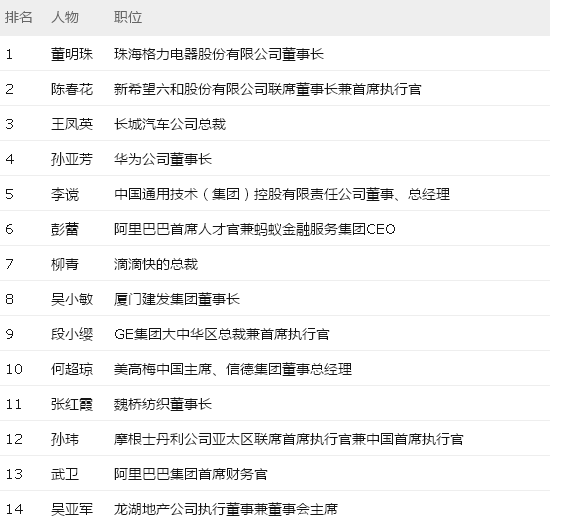The width and height of the screenshot is (567, 523).
Task: Click 张红霞 in the table
Action: (72, 404)
